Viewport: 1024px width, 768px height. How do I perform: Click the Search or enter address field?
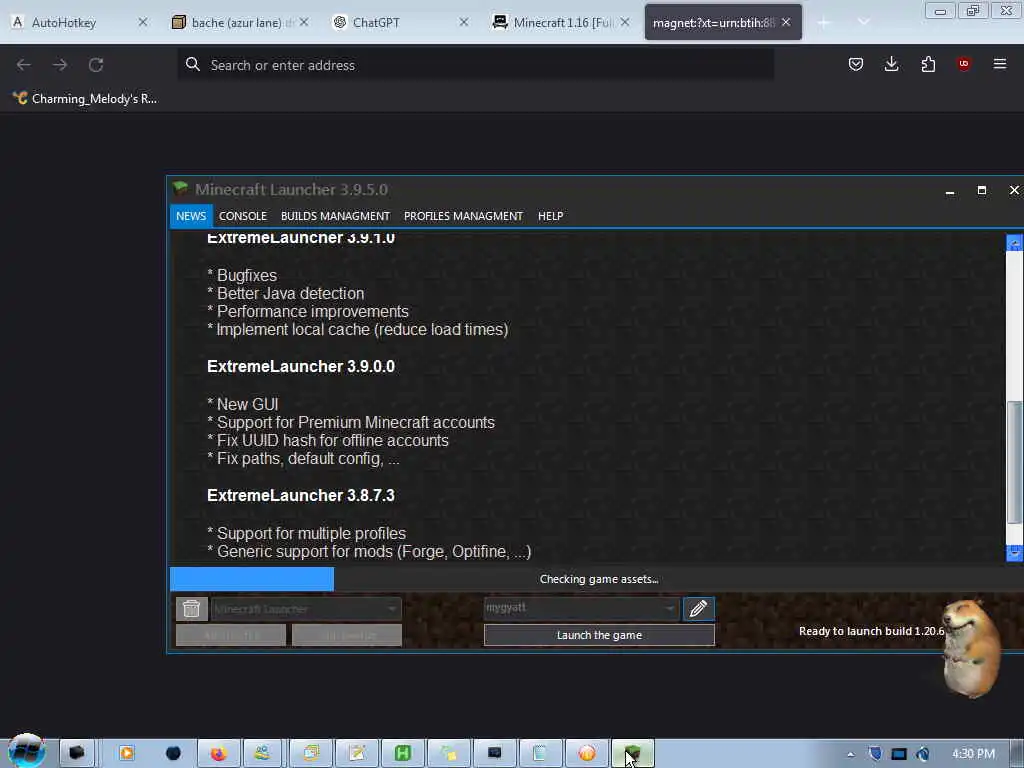pos(475,65)
